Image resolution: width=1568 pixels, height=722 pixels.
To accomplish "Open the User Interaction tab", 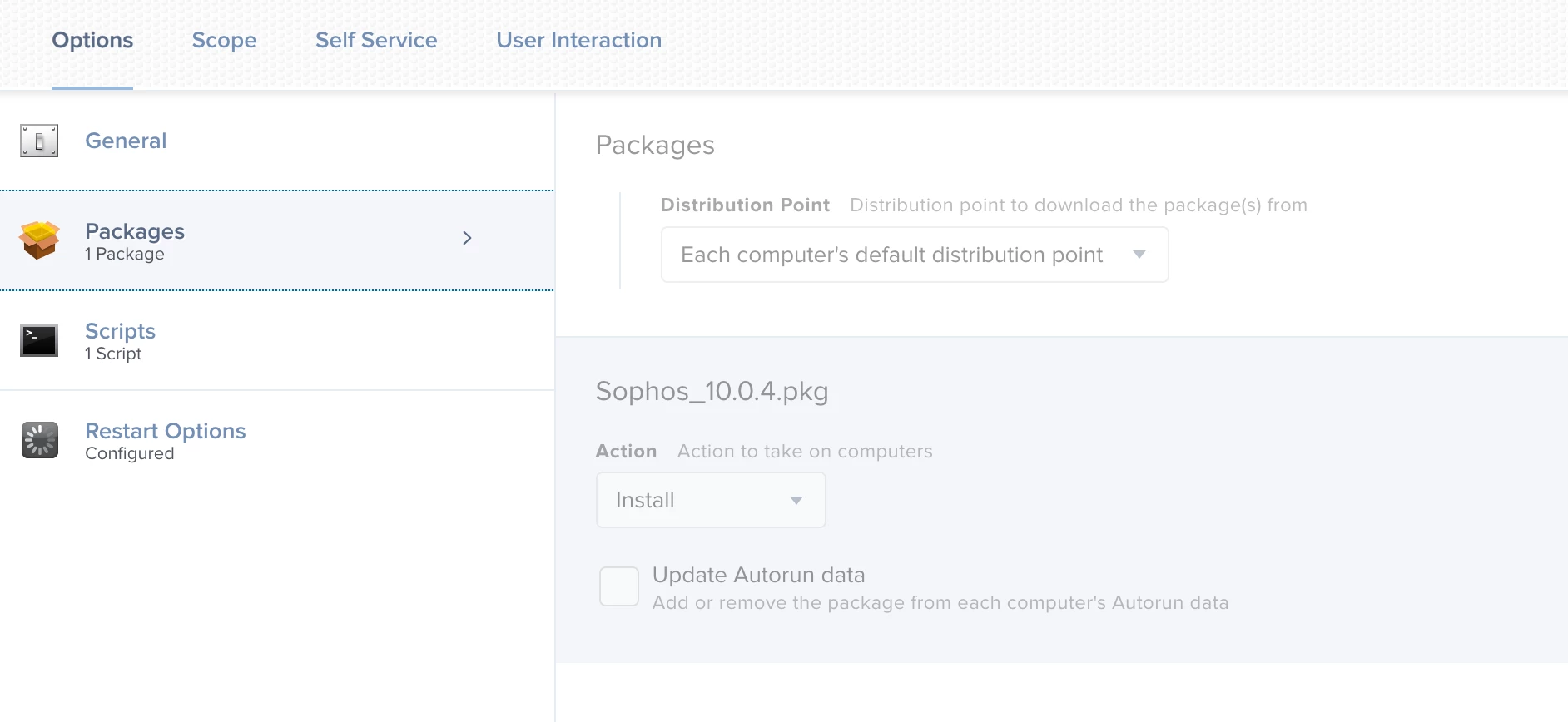I will coord(578,40).
